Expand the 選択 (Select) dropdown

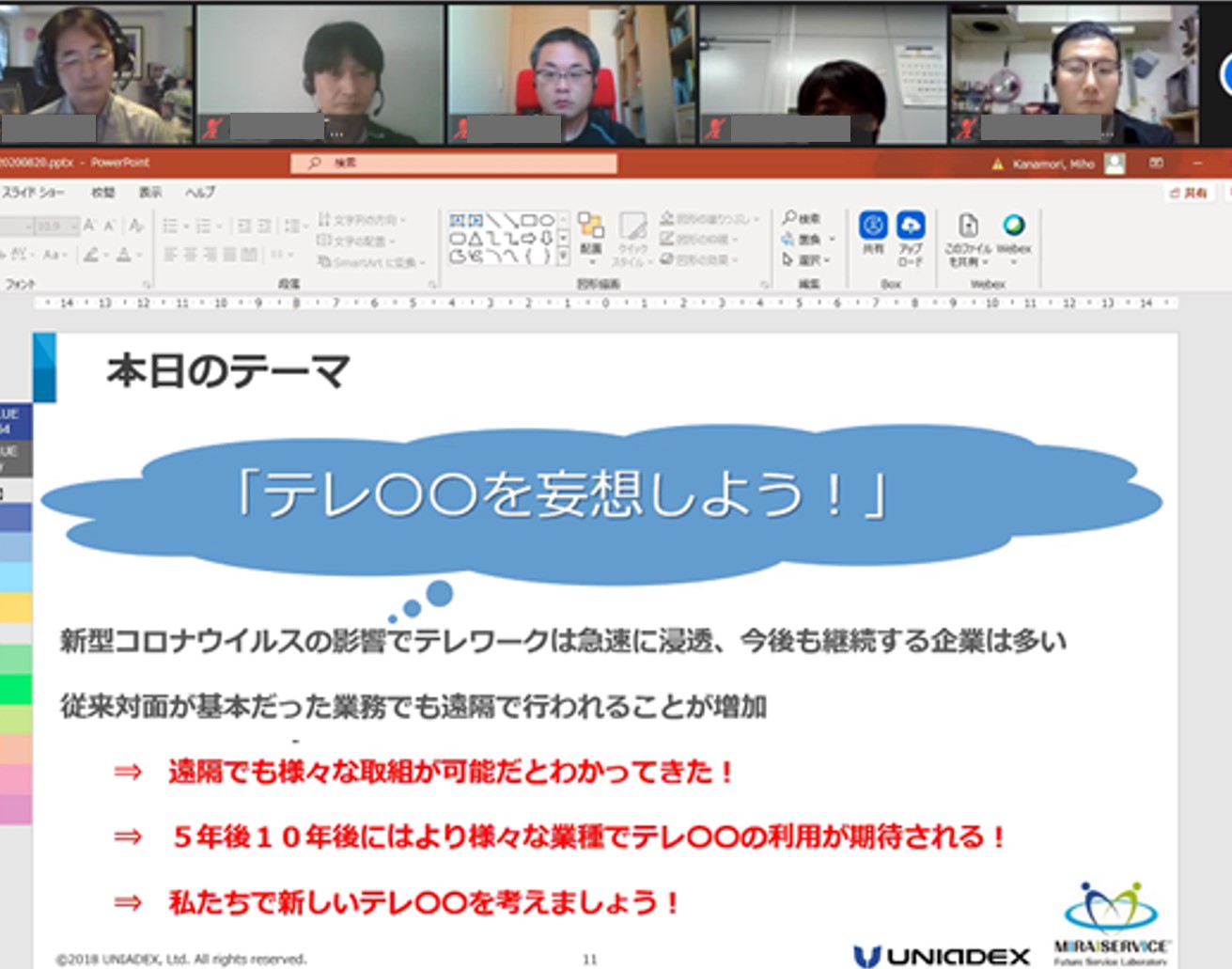(x=825, y=259)
